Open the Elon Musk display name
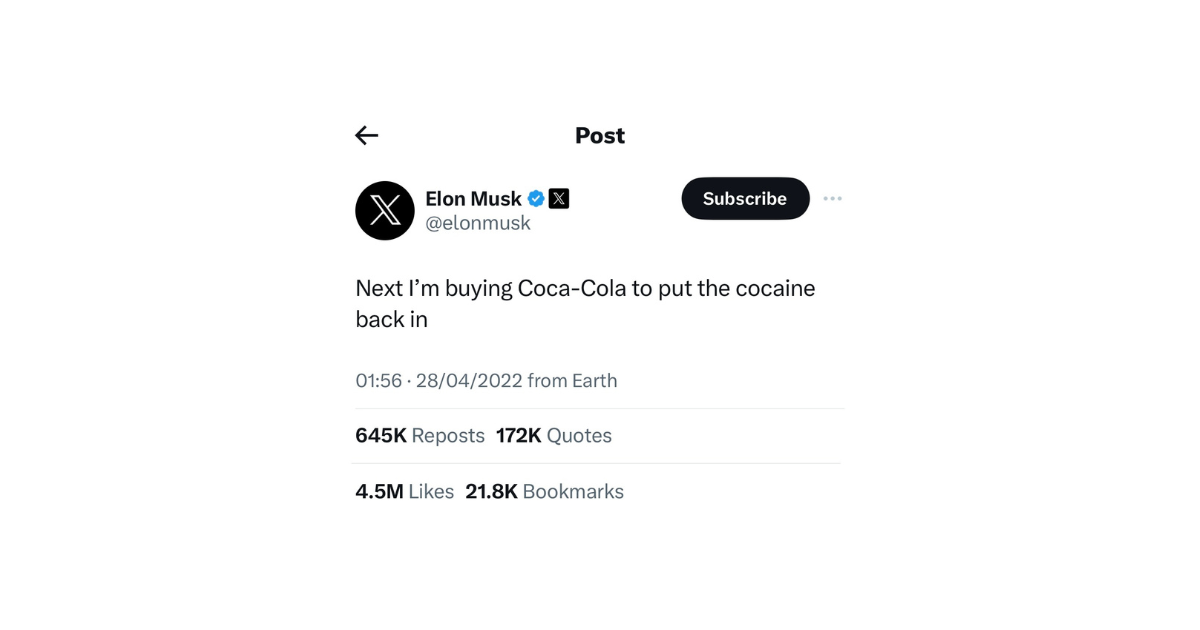The image size is (1200, 630). tap(473, 198)
